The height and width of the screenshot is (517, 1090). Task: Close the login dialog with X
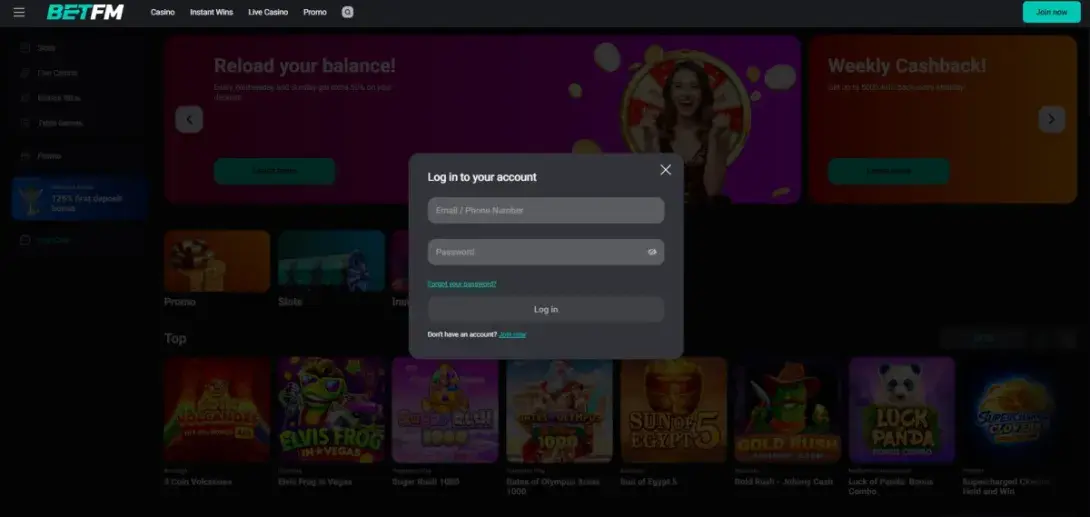click(x=665, y=170)
